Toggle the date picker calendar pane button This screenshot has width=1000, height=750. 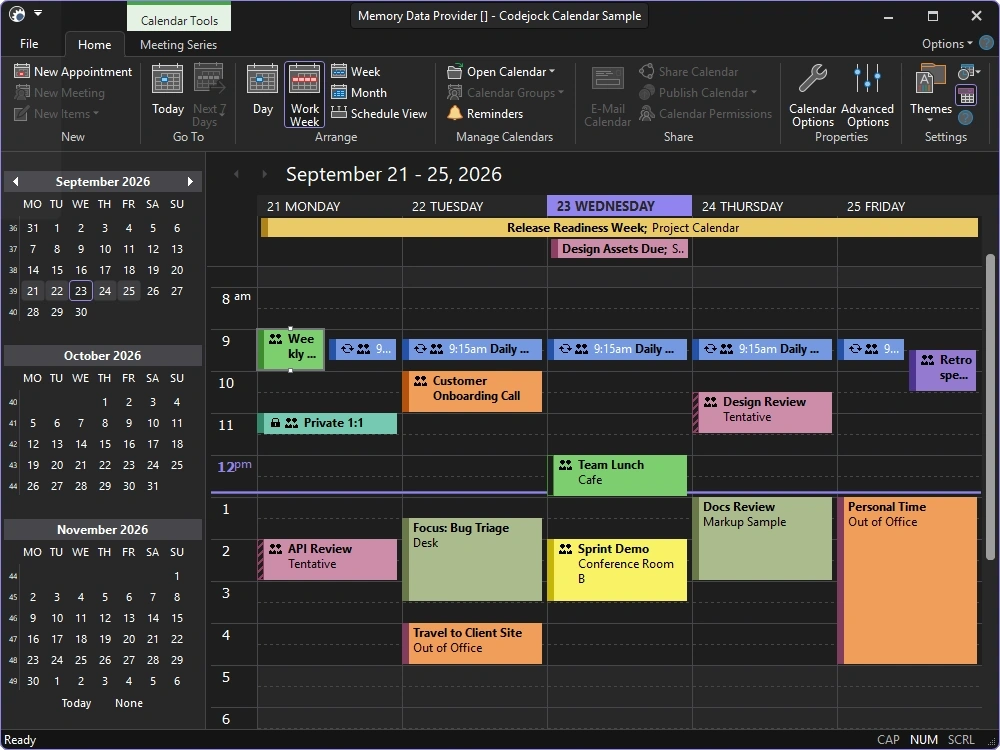pos(966,96)
